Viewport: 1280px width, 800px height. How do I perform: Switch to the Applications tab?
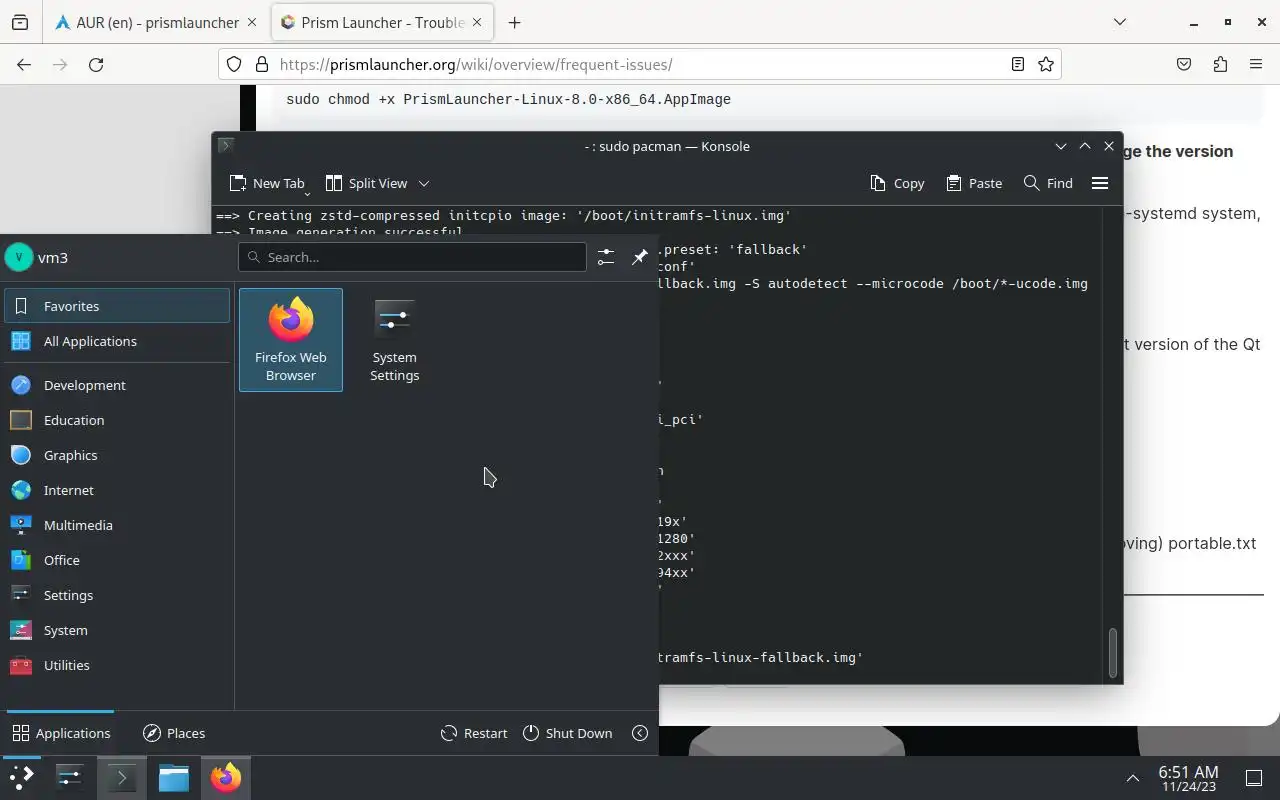(x=61, y=733)
